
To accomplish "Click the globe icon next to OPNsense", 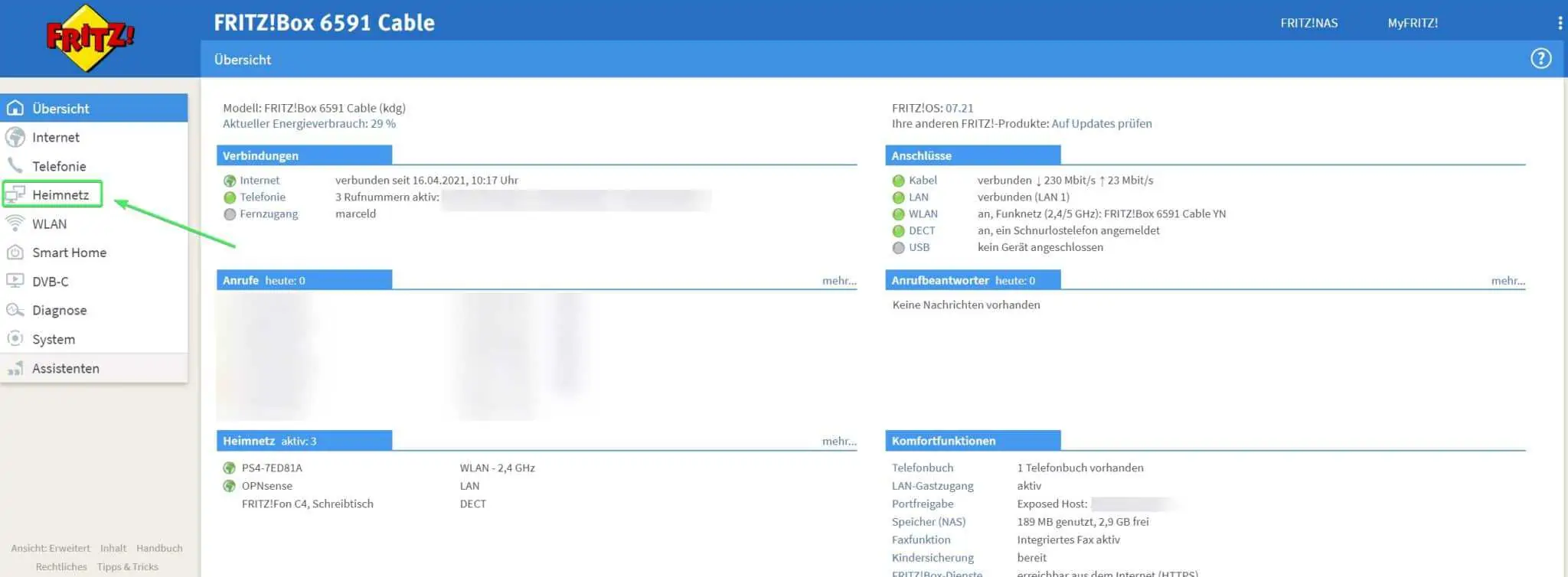I will [x=229, y=486].
